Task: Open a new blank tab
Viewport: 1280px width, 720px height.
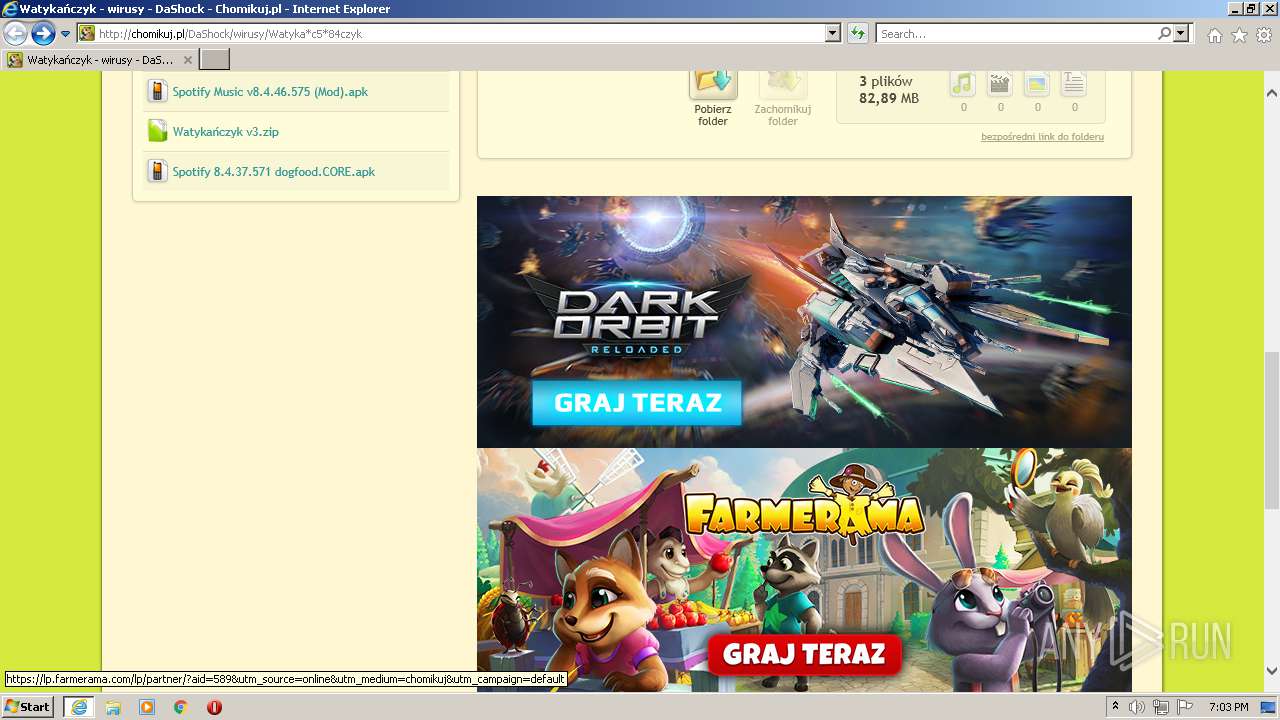Action: 215,60
